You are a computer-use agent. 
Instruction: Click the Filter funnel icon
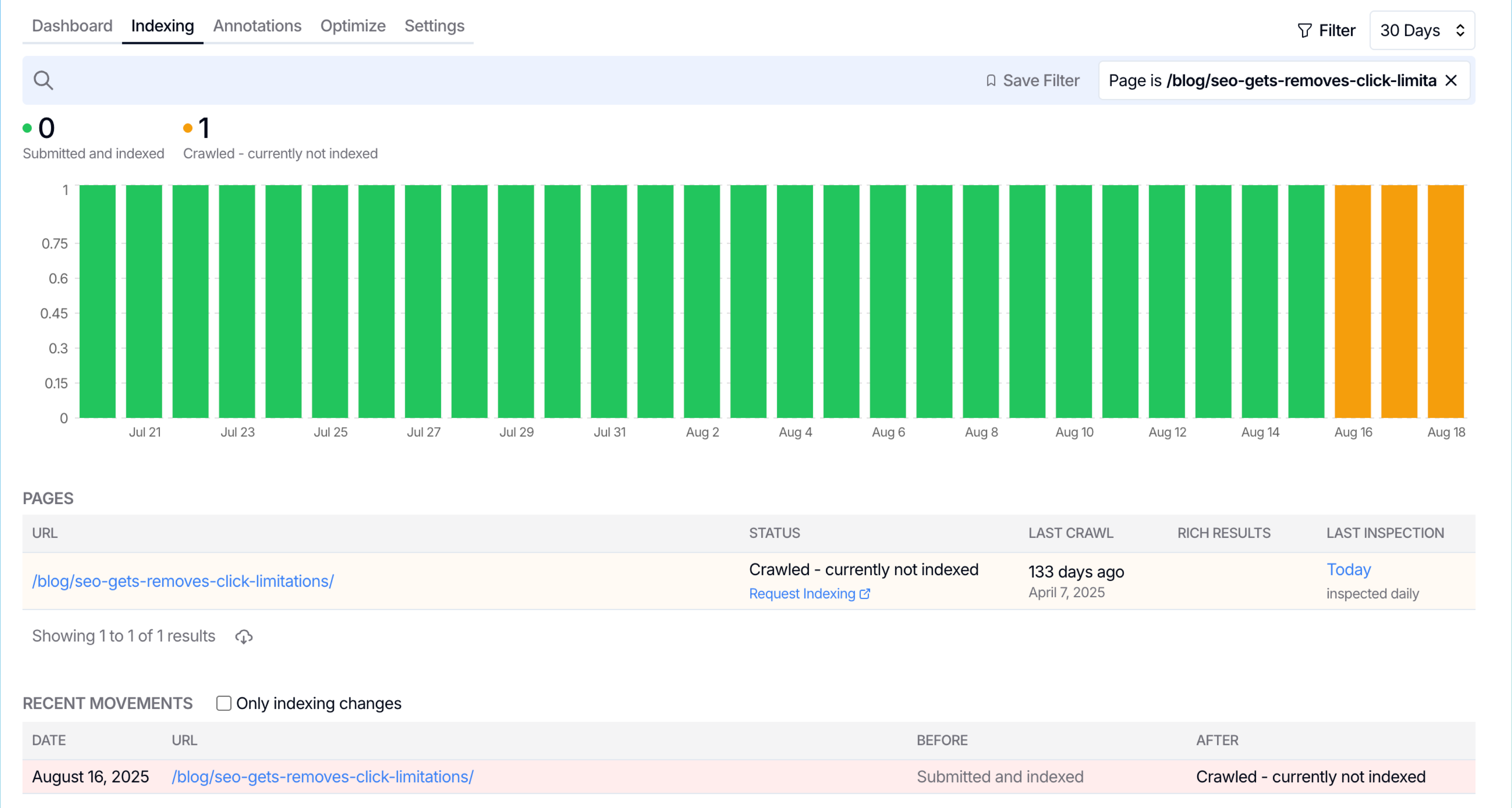[1304, 31]
